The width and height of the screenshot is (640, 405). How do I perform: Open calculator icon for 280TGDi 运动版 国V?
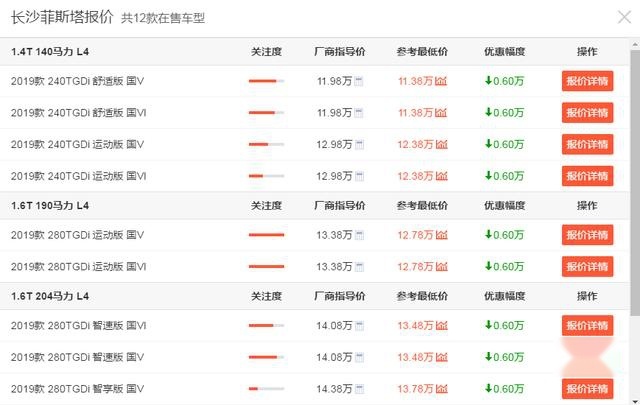pos(359,235)
